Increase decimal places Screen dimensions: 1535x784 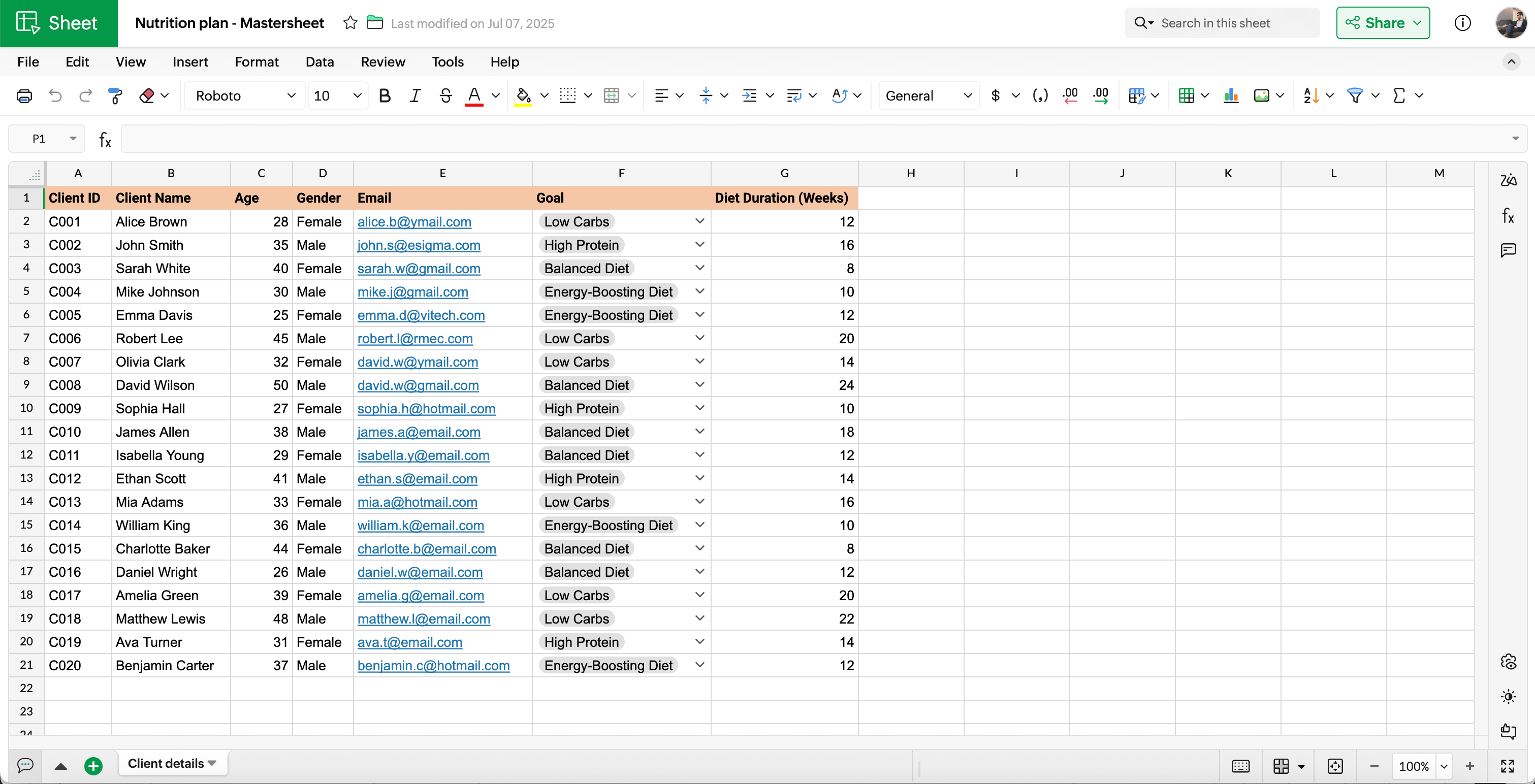(x=1101, y=95)
